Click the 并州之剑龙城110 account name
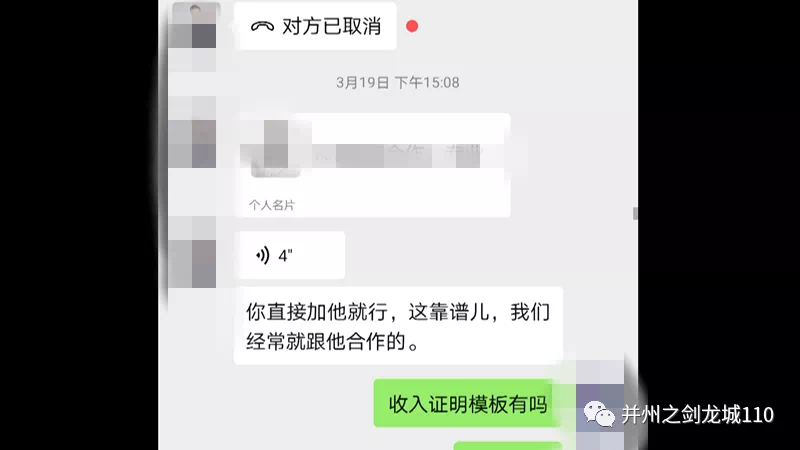 point(697,414)
